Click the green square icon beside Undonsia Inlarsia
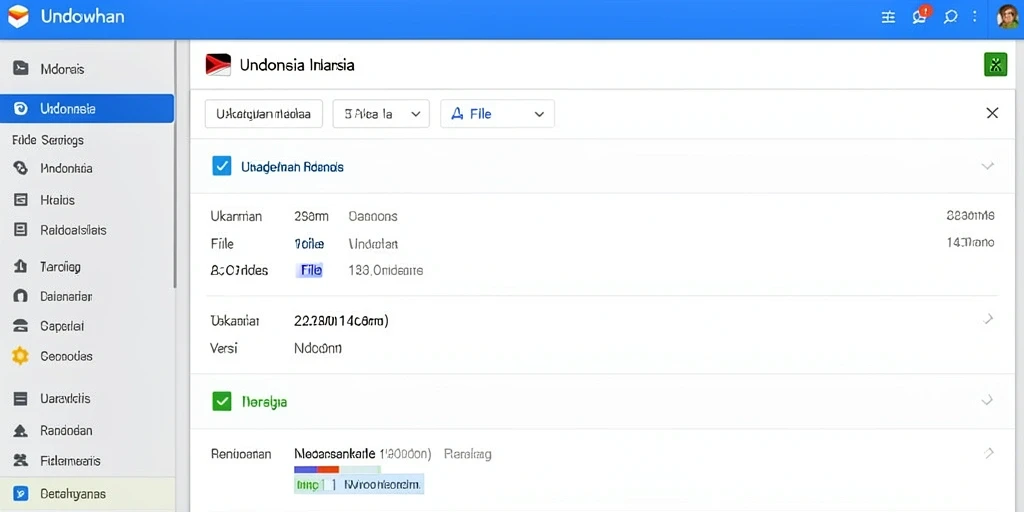 995,65
